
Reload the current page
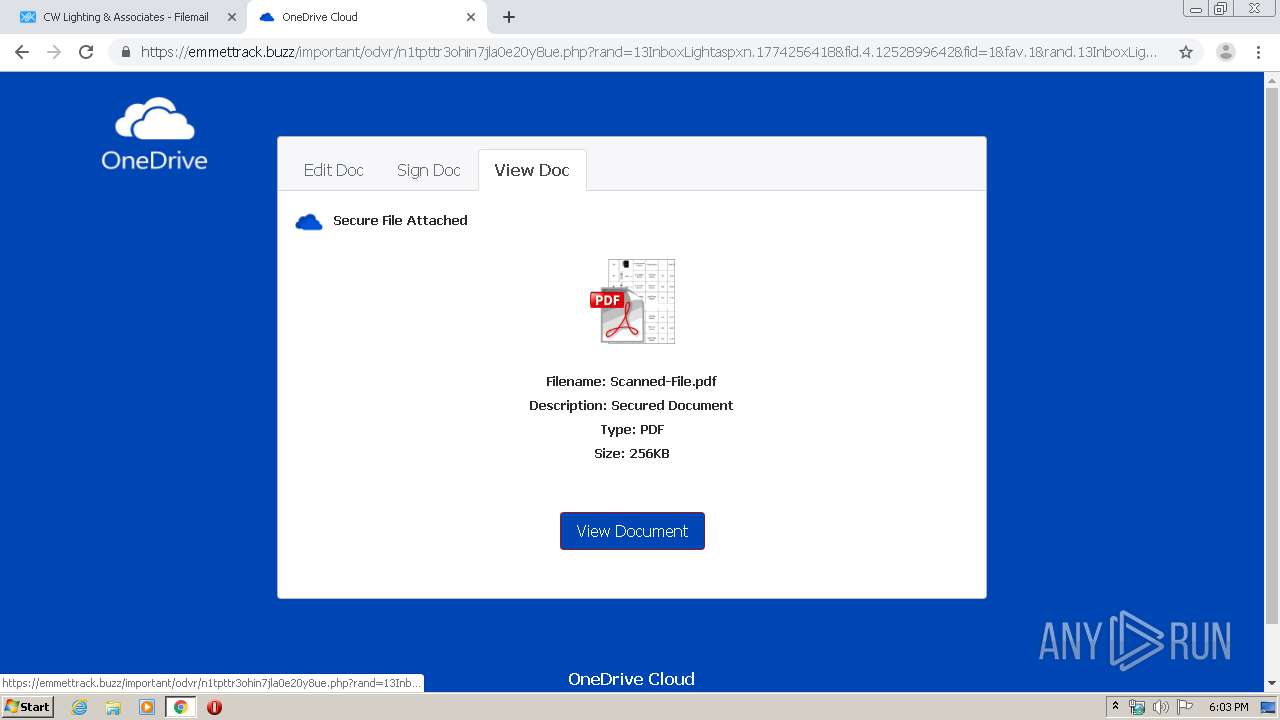(86, 52)
